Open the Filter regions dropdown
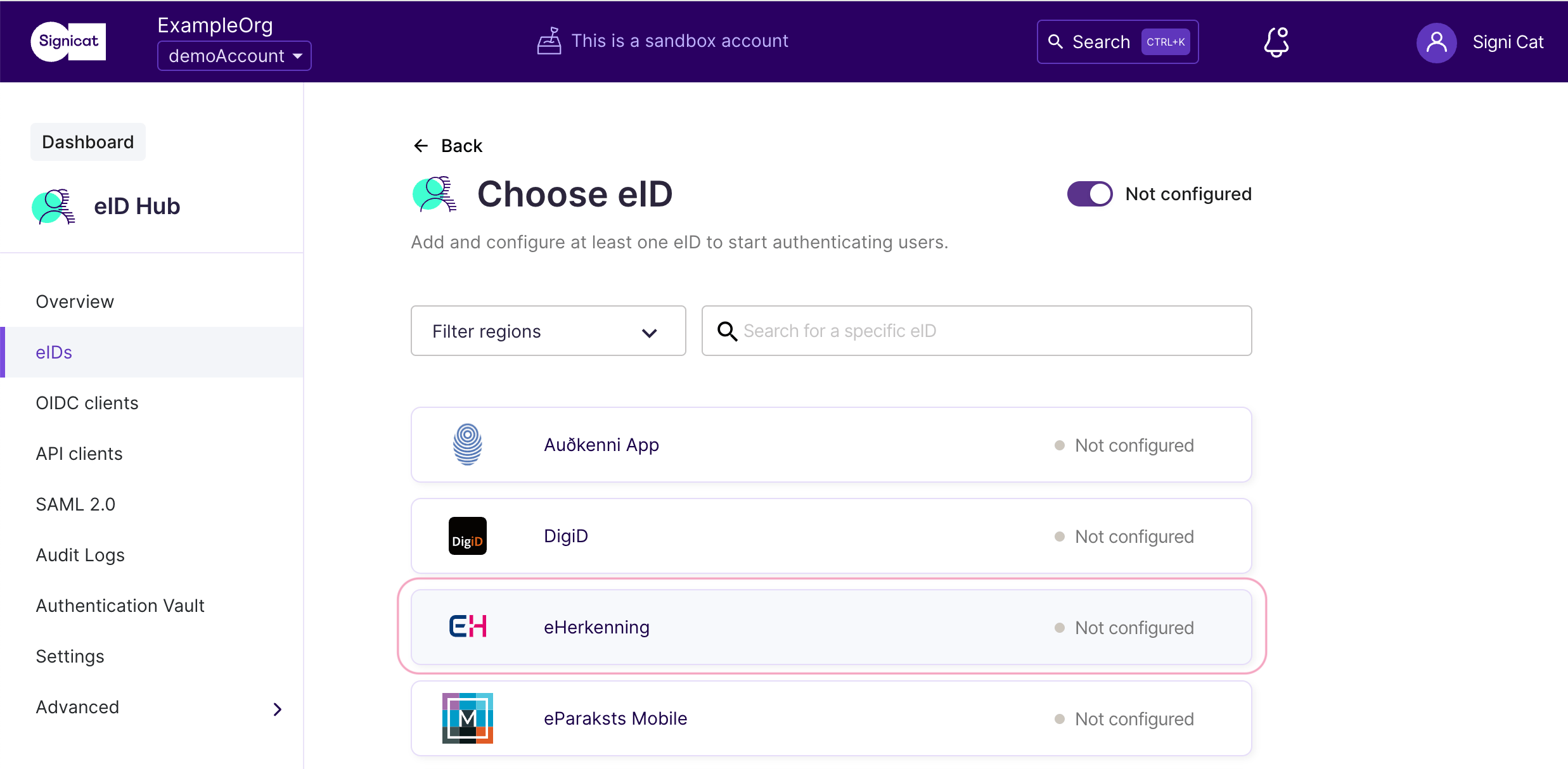The image size is (1568, 769). [x=548, y=331]
